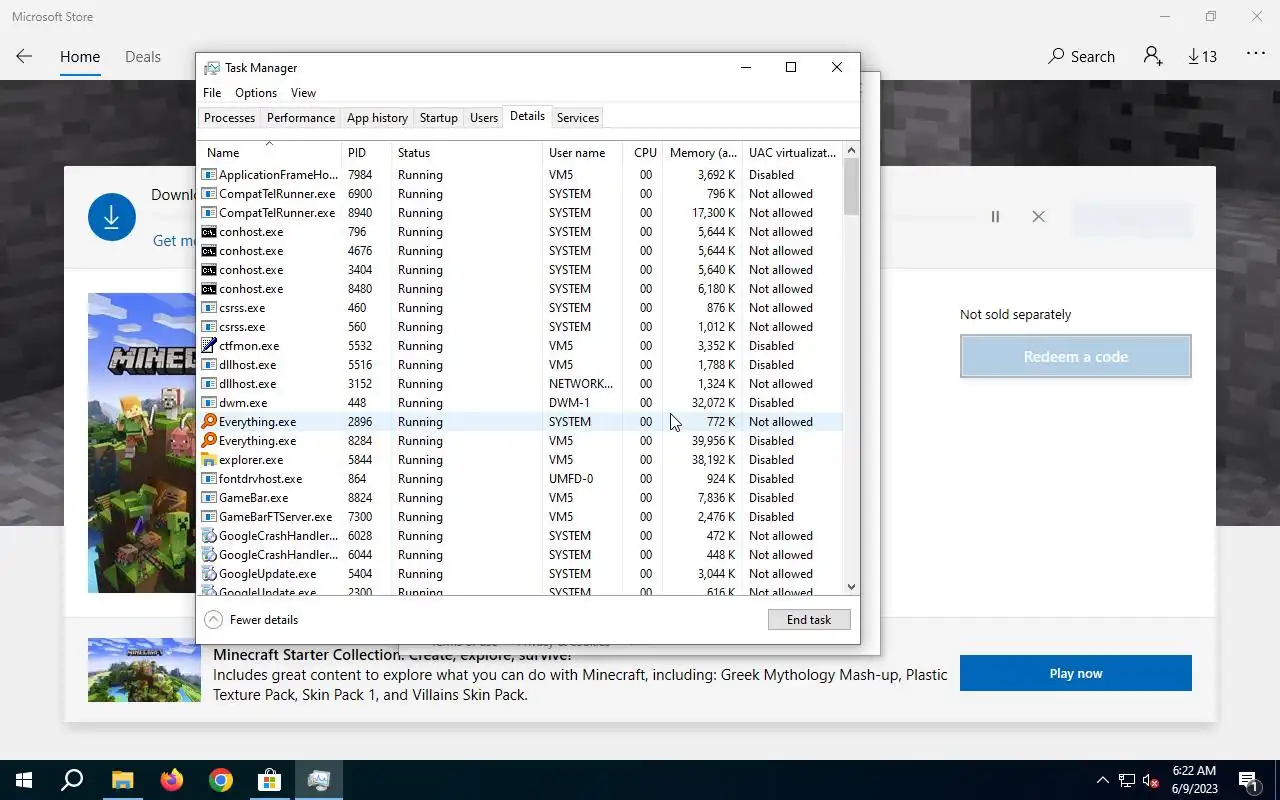Select the GameBarFTServer.exe process row
The image size is (1280, 800).
coord(520,517)
